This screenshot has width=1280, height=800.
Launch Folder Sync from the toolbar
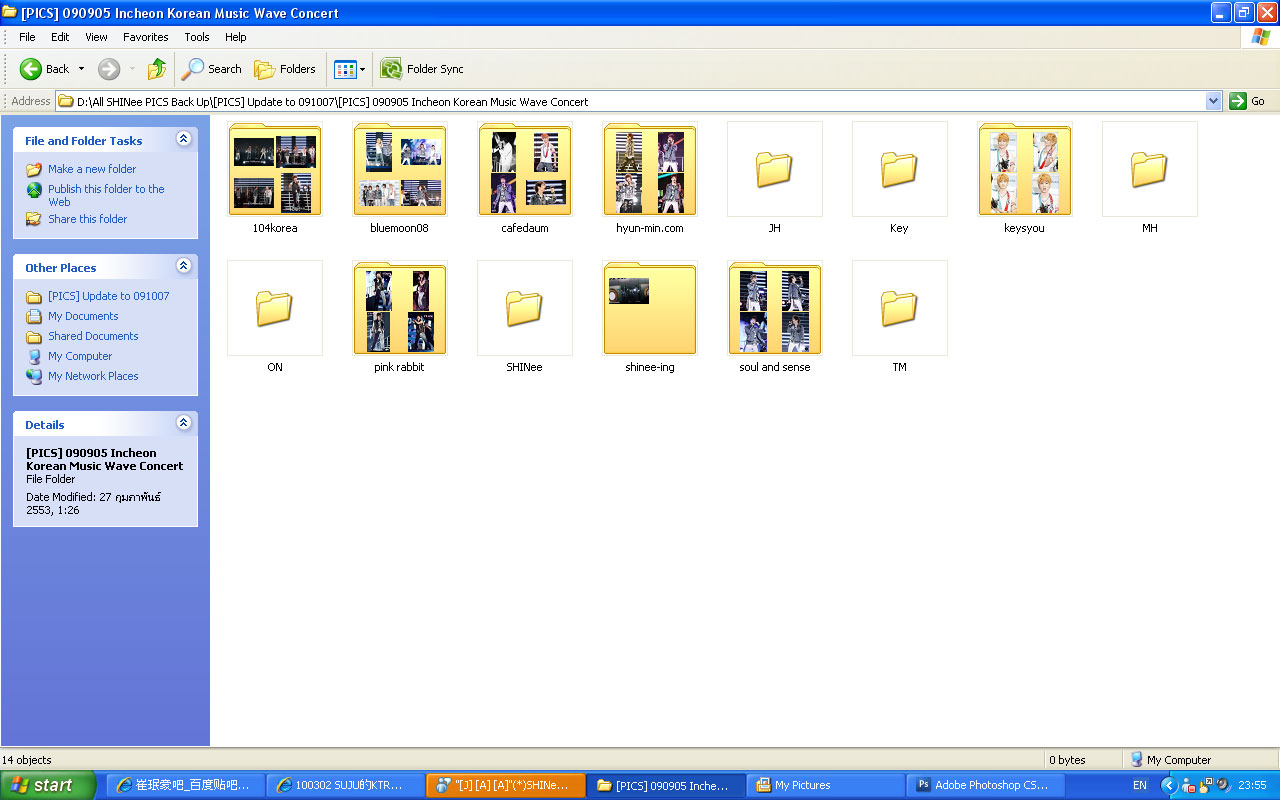(x=422, y=69)
